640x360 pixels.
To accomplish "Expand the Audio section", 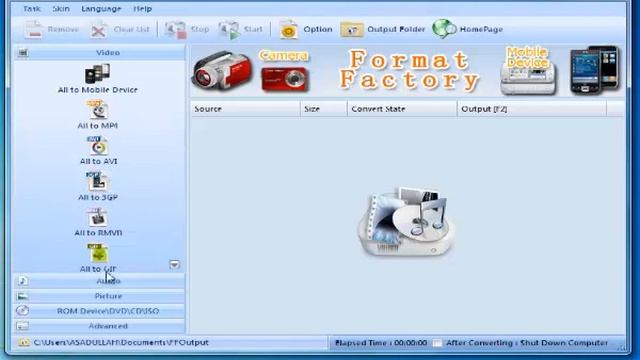I will (100, 281).
